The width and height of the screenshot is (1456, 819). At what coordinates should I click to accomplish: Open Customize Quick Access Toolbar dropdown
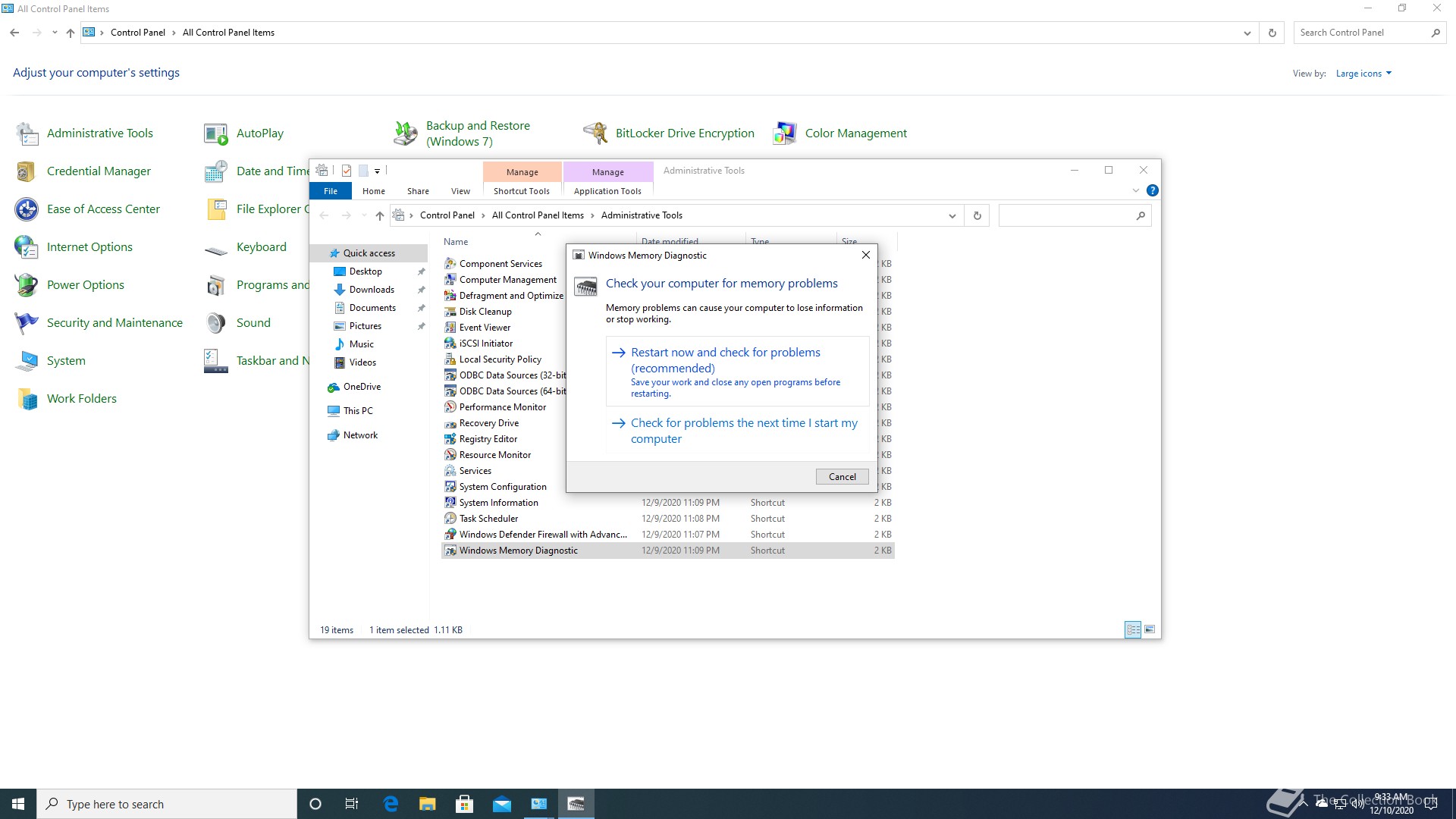pyautogui.click(x=377, y=171)
